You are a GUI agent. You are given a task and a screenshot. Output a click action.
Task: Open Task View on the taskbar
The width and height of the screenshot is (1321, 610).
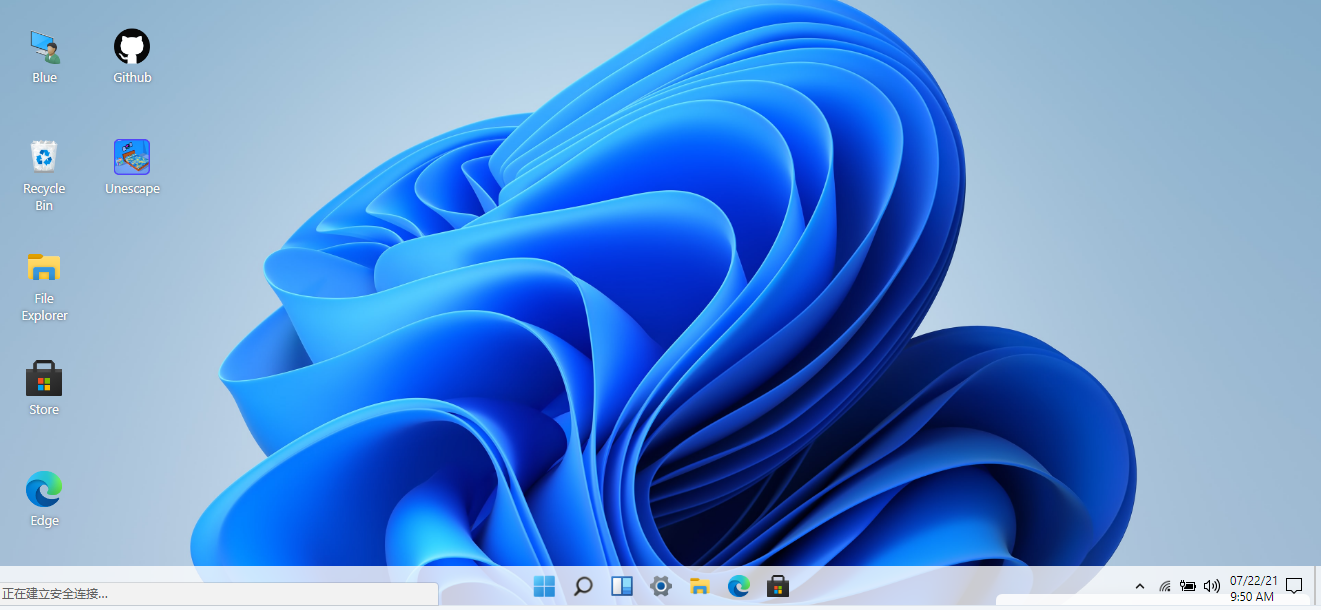click(622, 586)
